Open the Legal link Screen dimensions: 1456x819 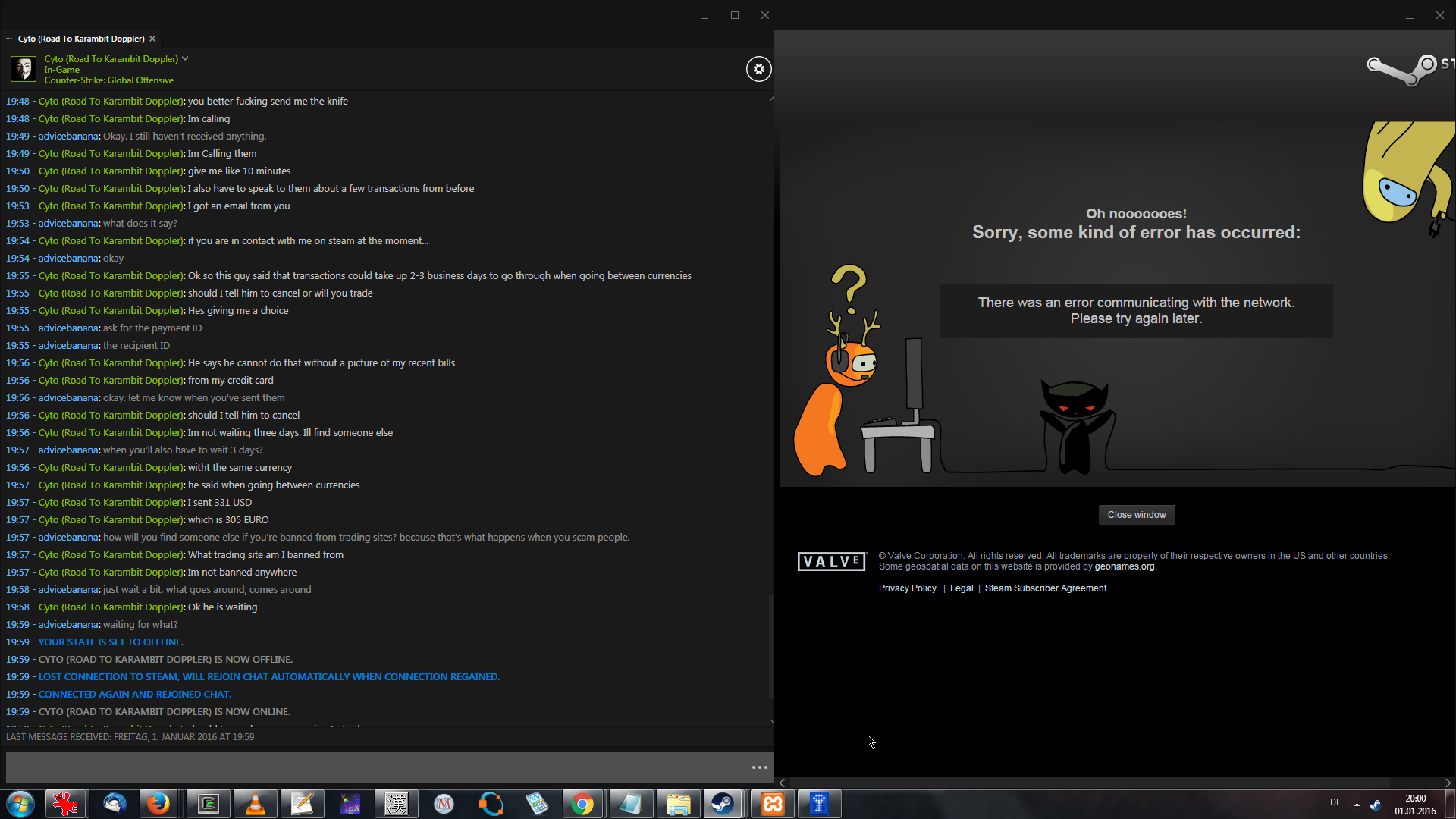pyautogui.click(x=961, y=588)
